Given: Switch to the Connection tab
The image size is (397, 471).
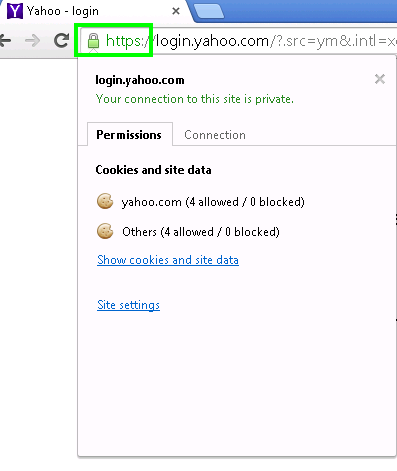Looking at the screenshot, I should click(x=215, y=135).
